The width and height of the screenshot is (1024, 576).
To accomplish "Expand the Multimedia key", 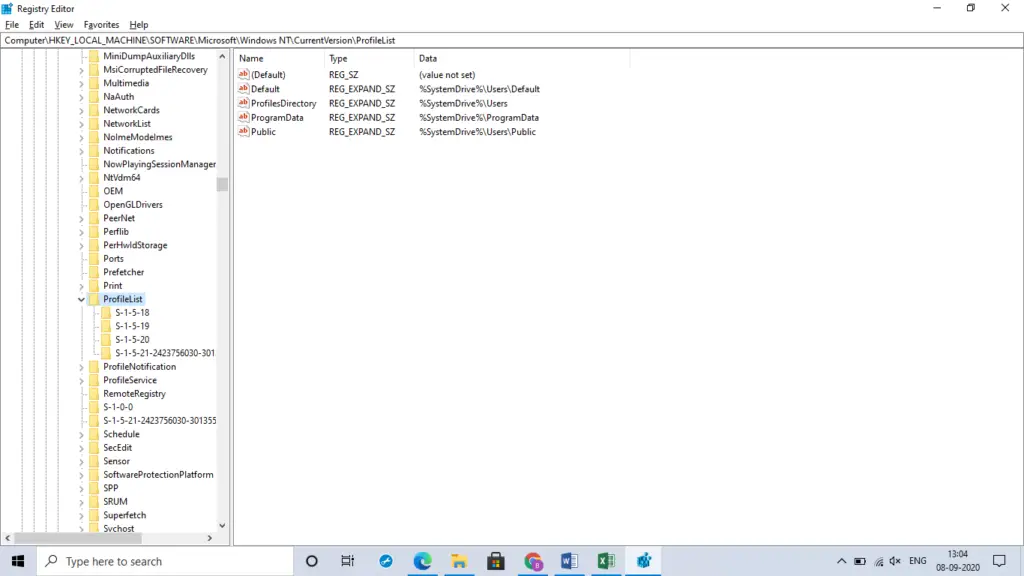I will click(x=82, y=84).
